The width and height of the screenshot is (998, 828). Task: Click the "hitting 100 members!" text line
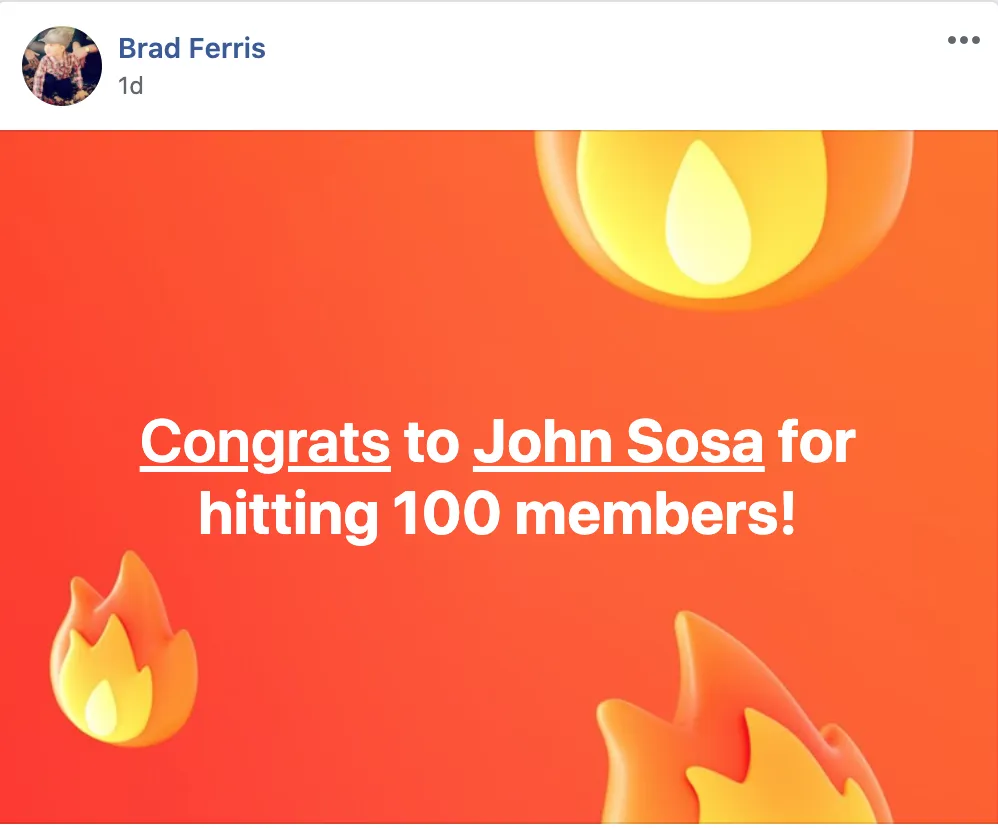tap(497, 516)
